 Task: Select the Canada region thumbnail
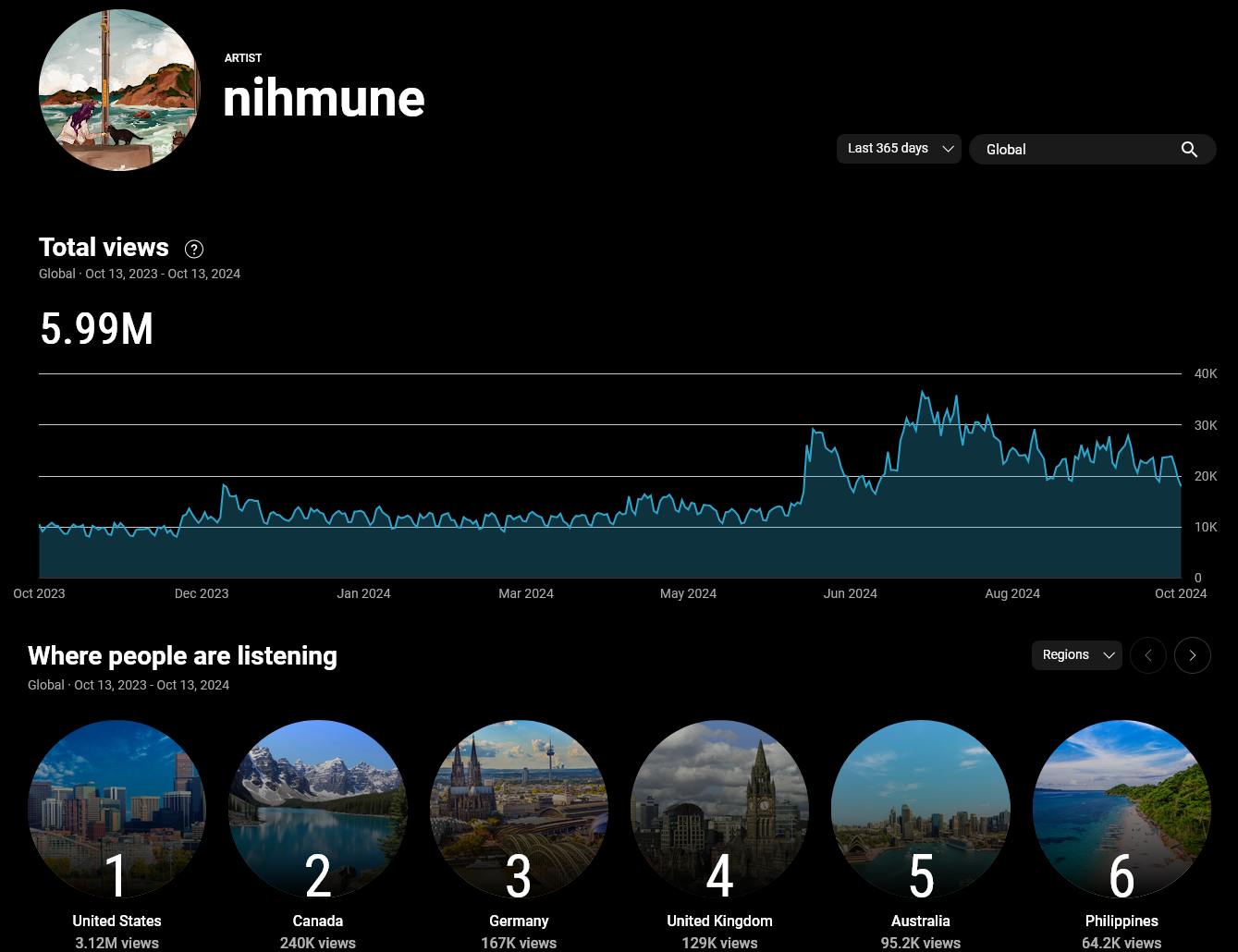[x=318, y=809]
